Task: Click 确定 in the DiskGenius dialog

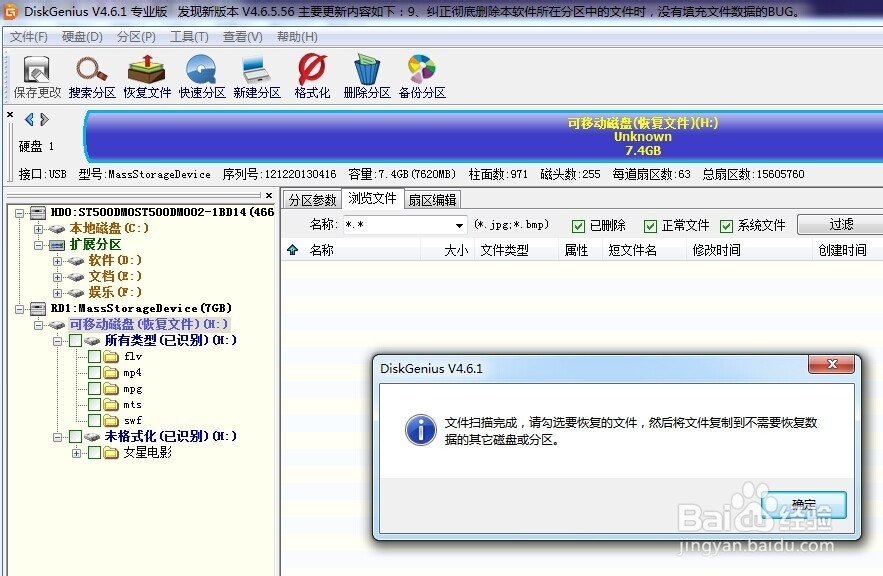Action: pos(804,504)
